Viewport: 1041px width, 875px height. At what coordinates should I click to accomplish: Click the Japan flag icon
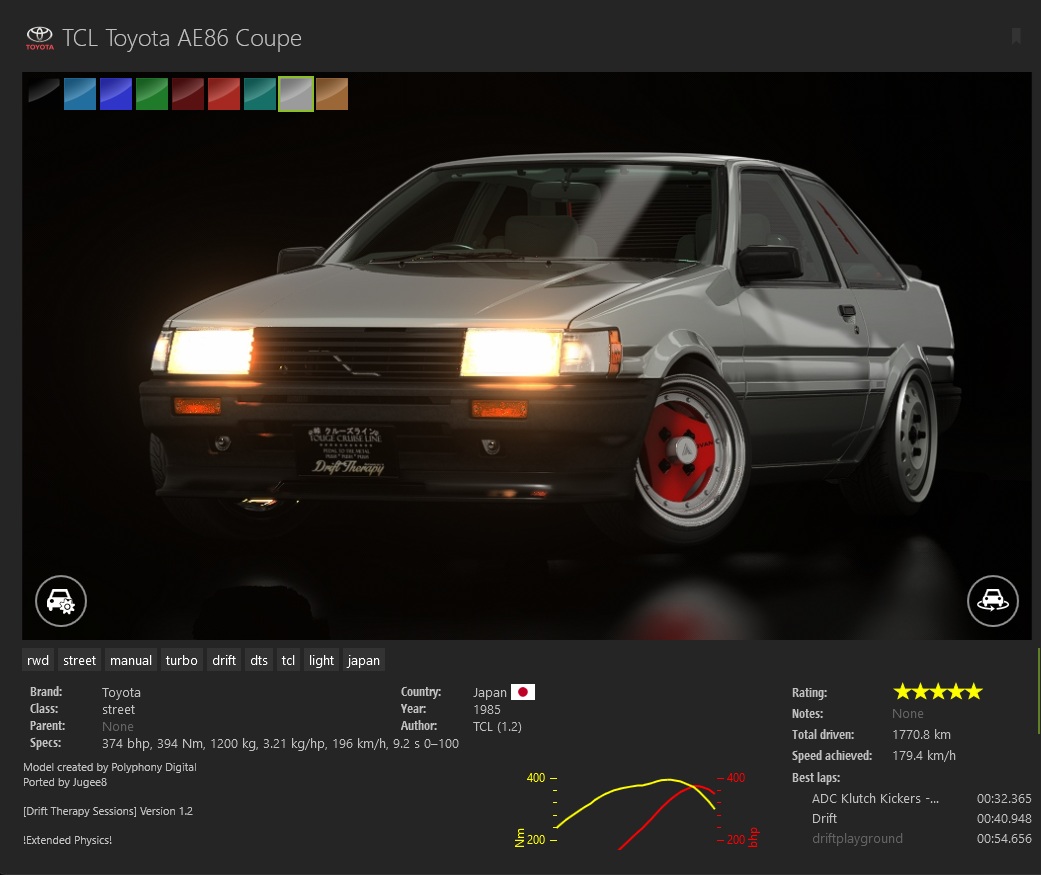pos(522,692)
